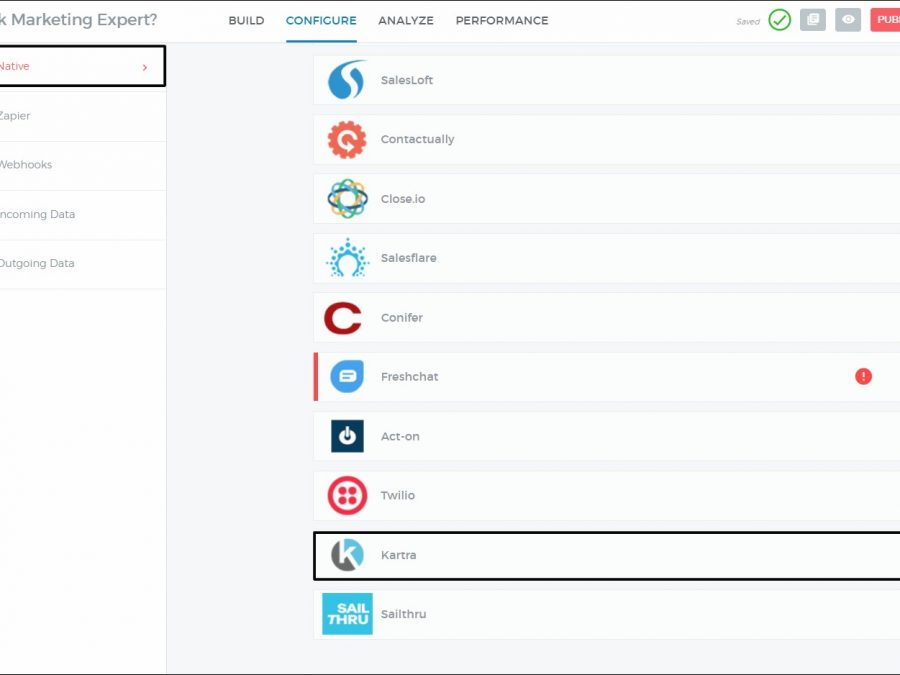Click the SalesLoft logo icon

click(347, 80)
